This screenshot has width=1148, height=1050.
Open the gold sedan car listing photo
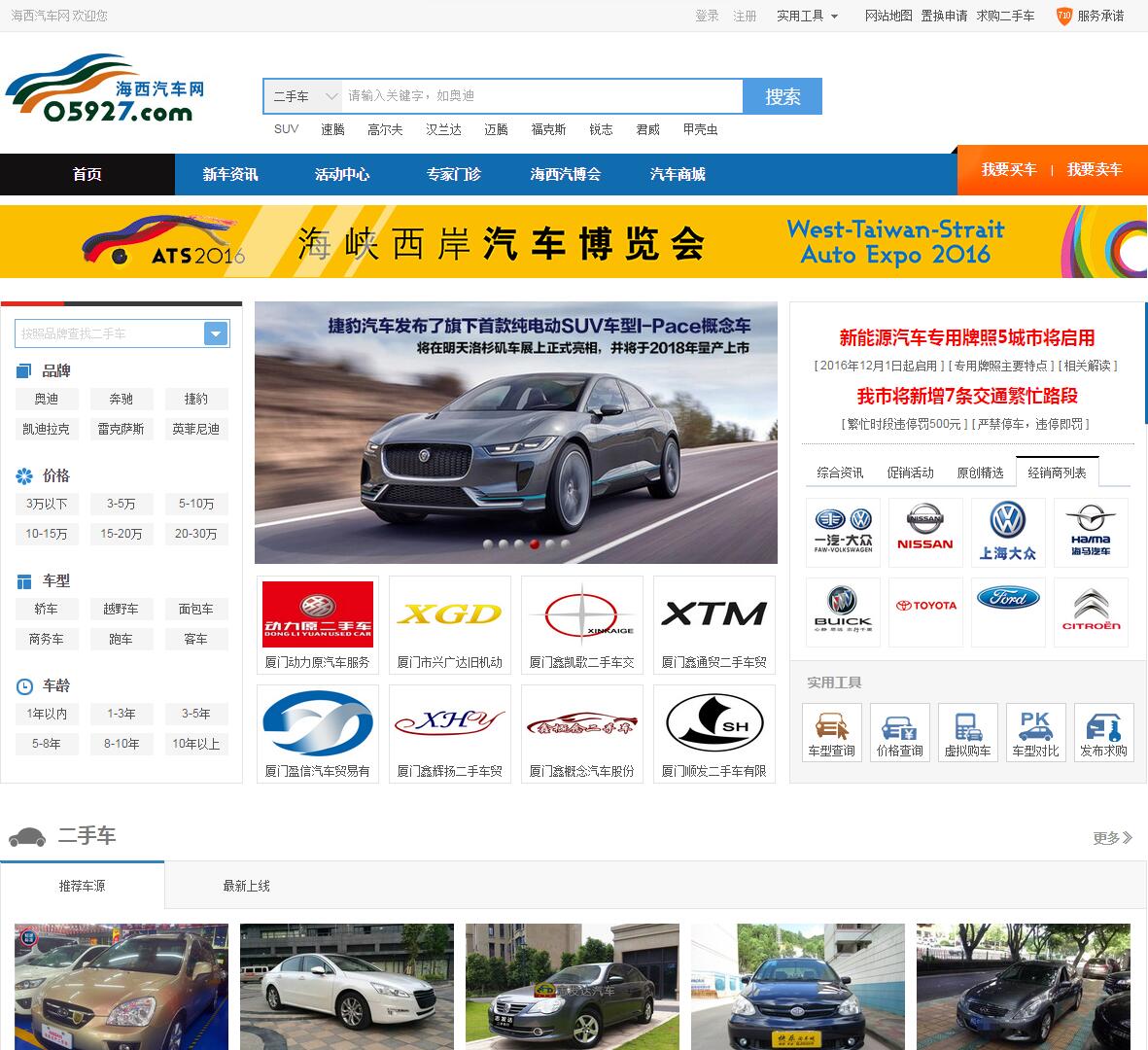point(122,986)
